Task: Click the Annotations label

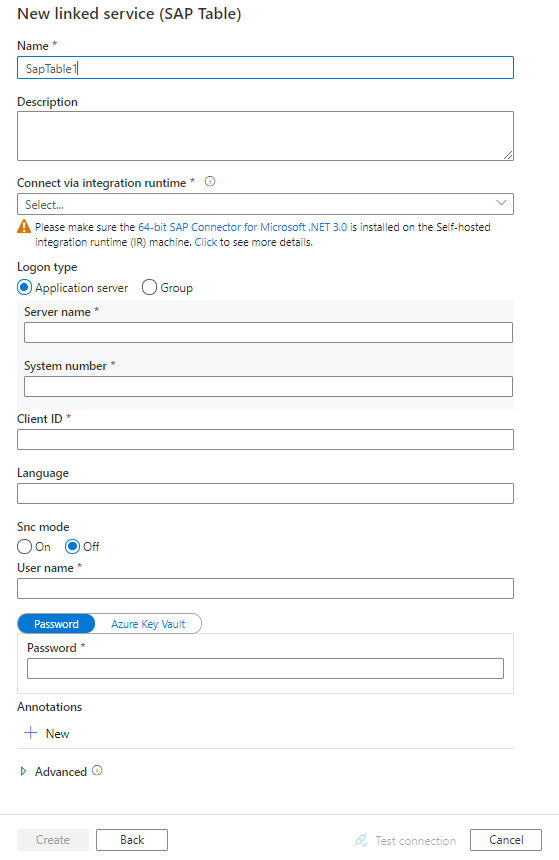Action: tap(49, 706)
